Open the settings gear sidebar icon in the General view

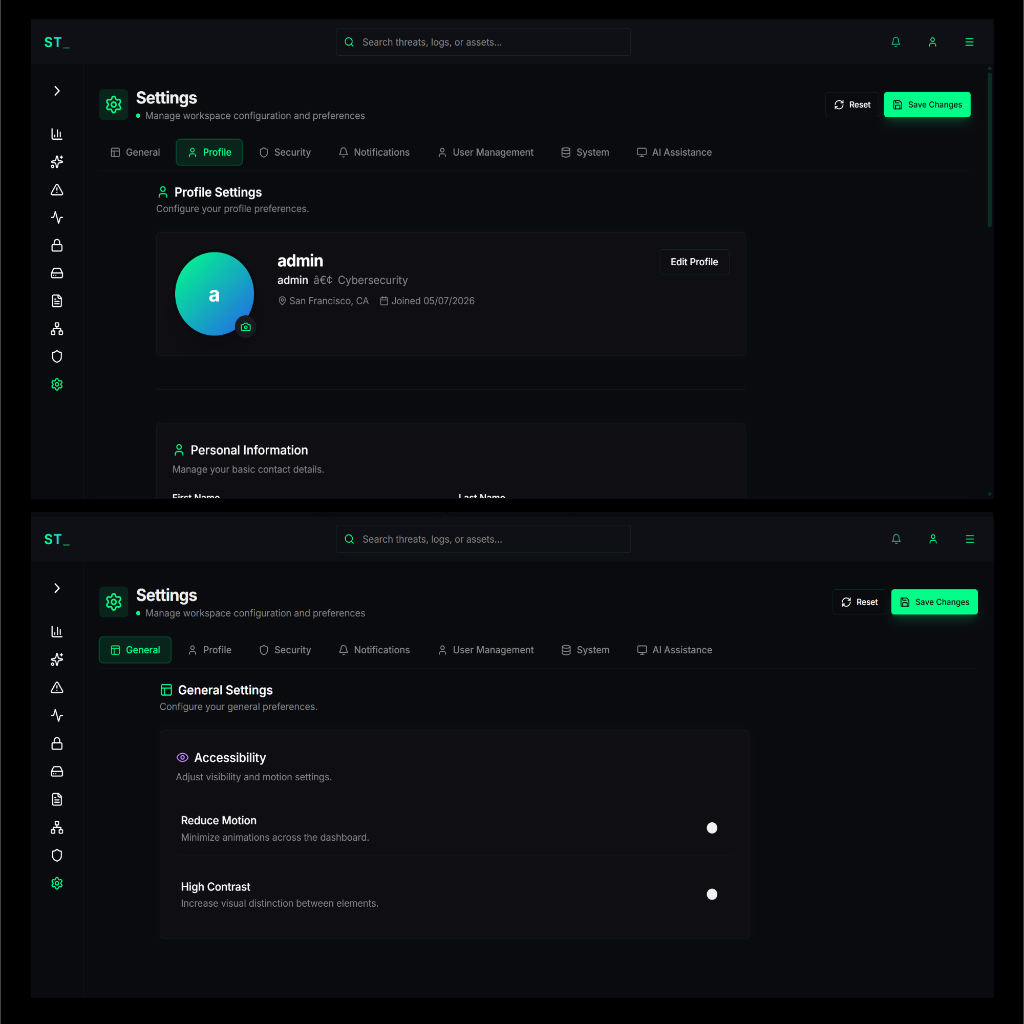[x=57, y=884]
